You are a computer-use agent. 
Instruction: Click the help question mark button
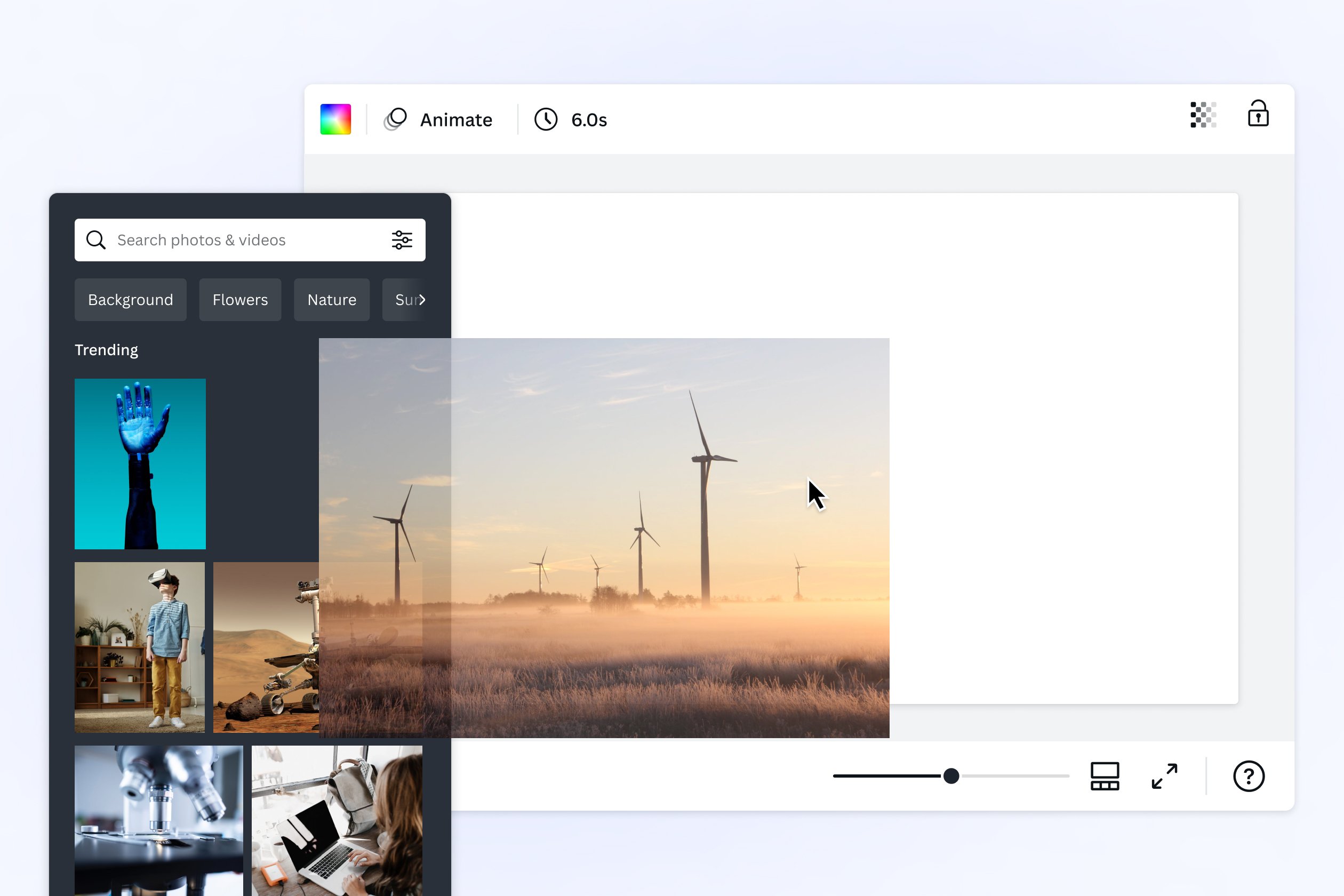point(1248,776)
